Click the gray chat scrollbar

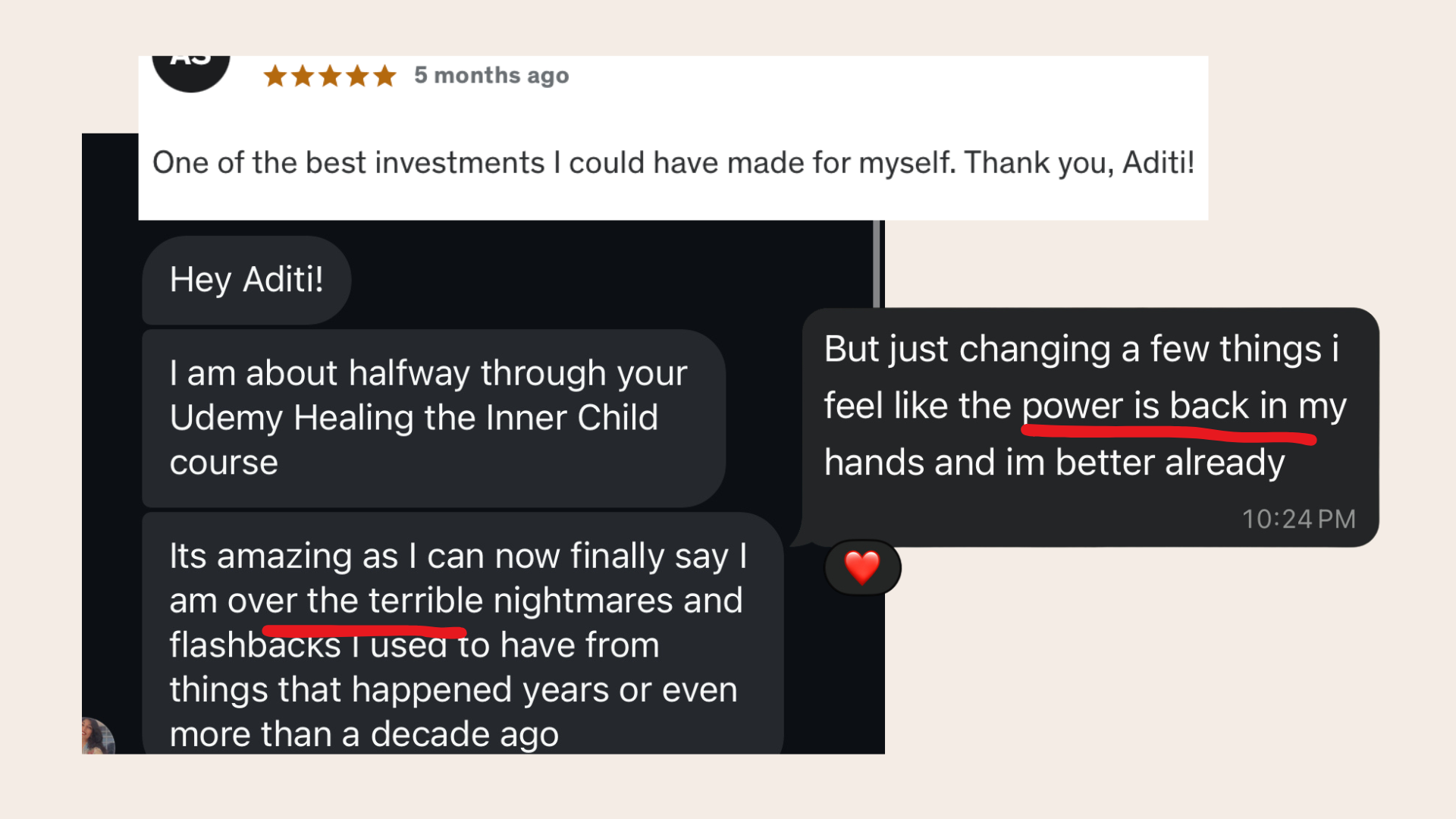click(877, 263)
